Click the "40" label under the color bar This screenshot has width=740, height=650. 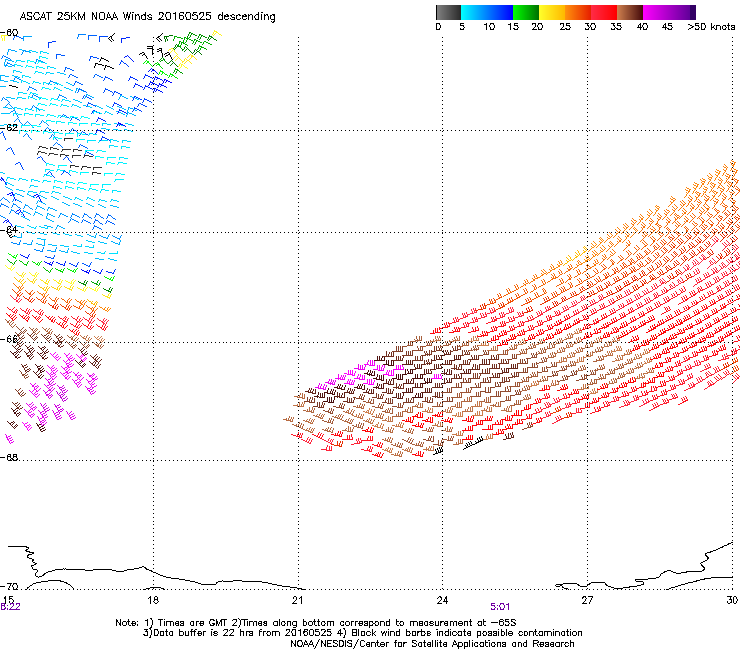(x=642, y=27)
